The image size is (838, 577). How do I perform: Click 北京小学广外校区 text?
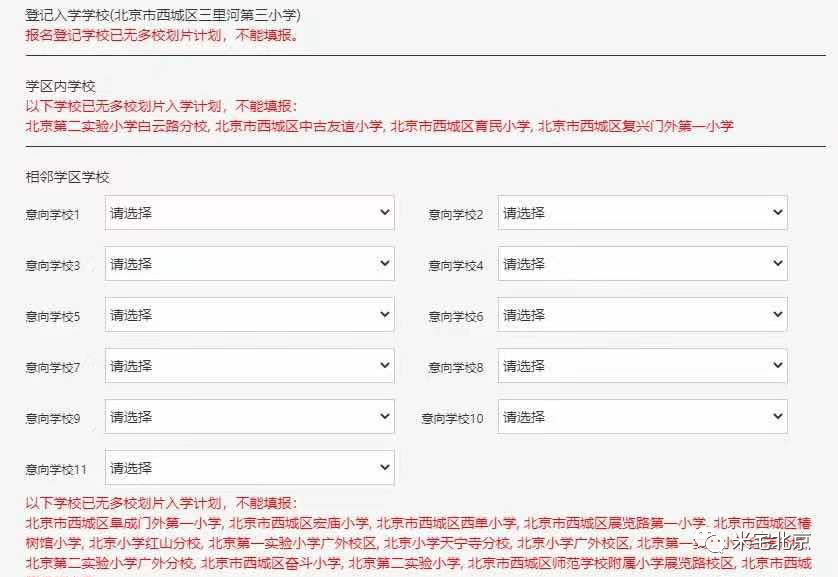click(x=573, y=543)
